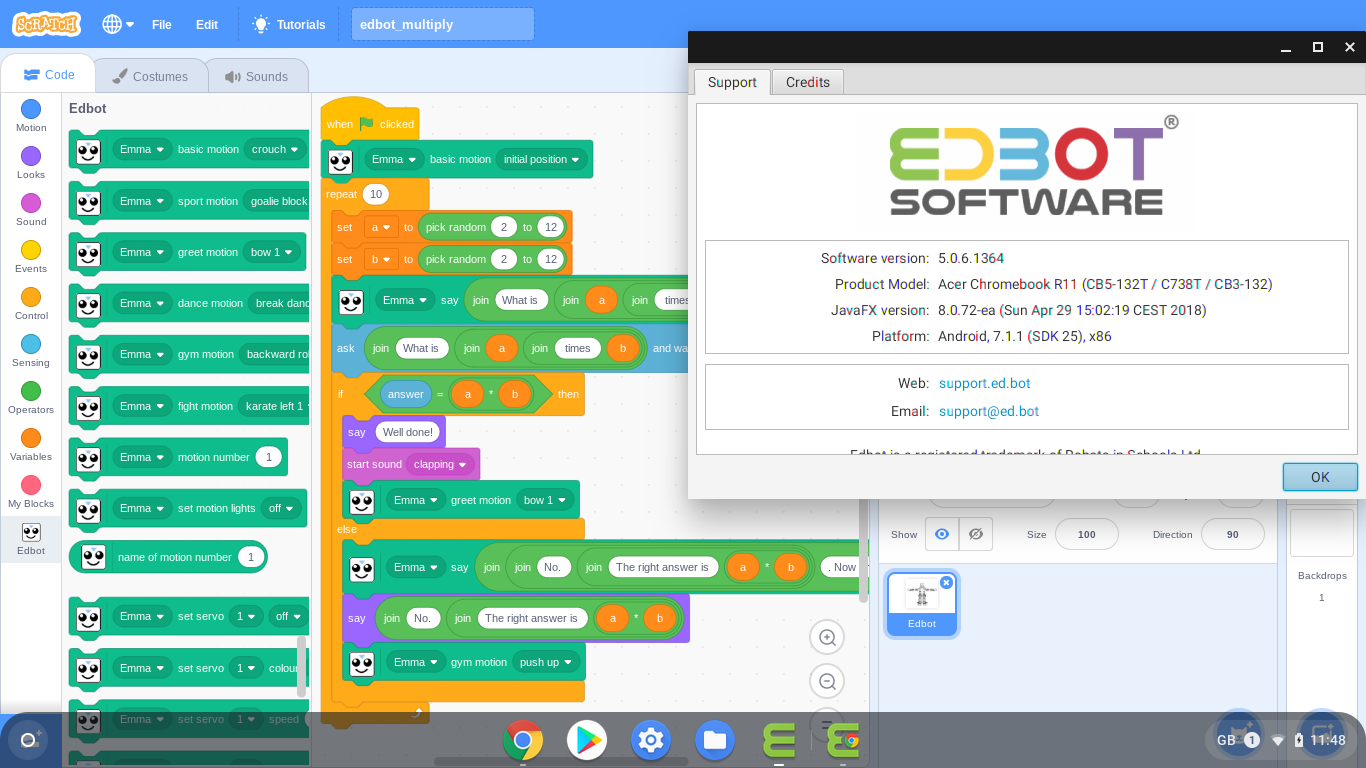The width and height of the screenshot is (1366, 768).
Task: Open the push up gym motion dropdown
Action: pos(546,662)
